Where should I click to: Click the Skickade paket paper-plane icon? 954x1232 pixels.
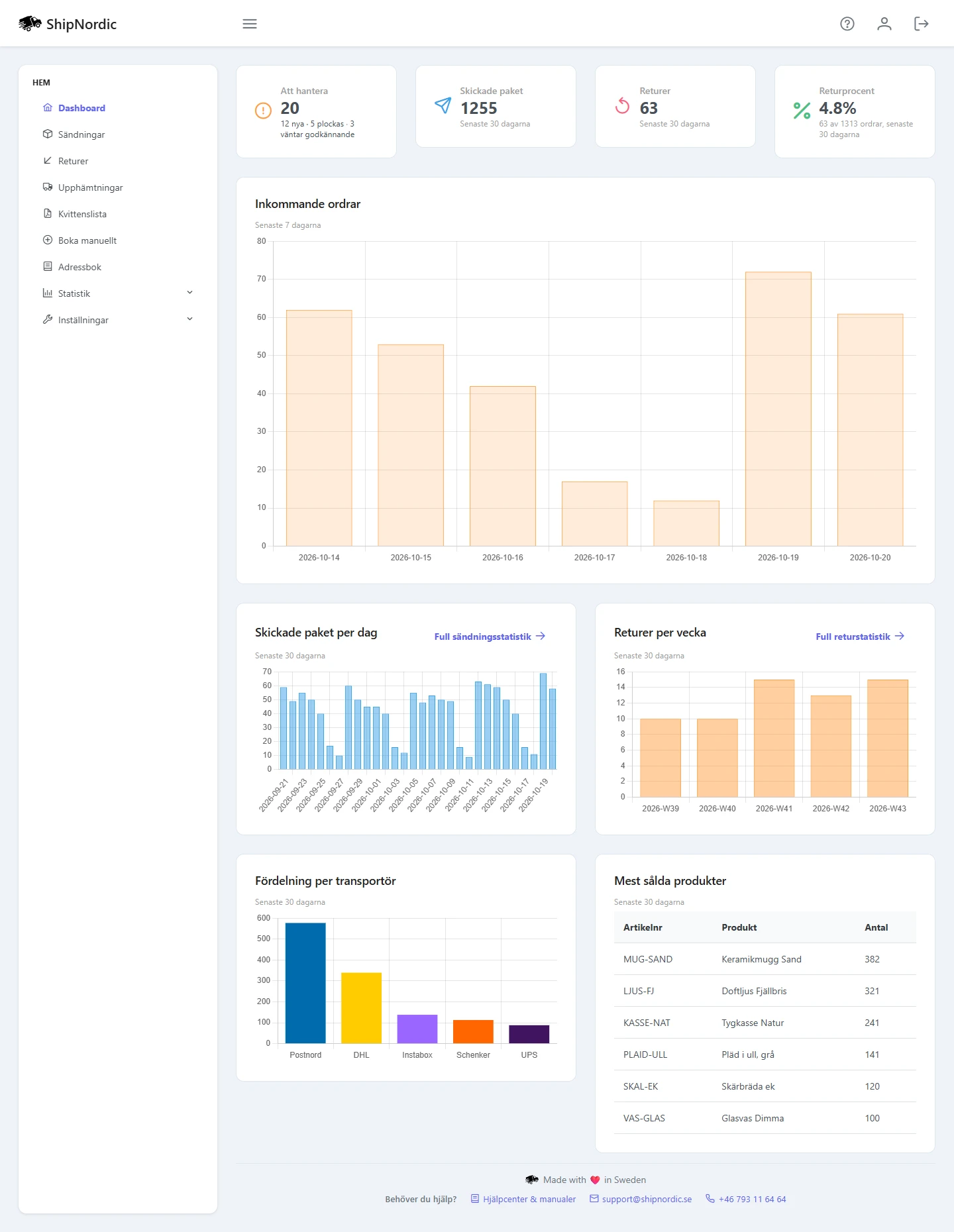click(x=443, y=105)
